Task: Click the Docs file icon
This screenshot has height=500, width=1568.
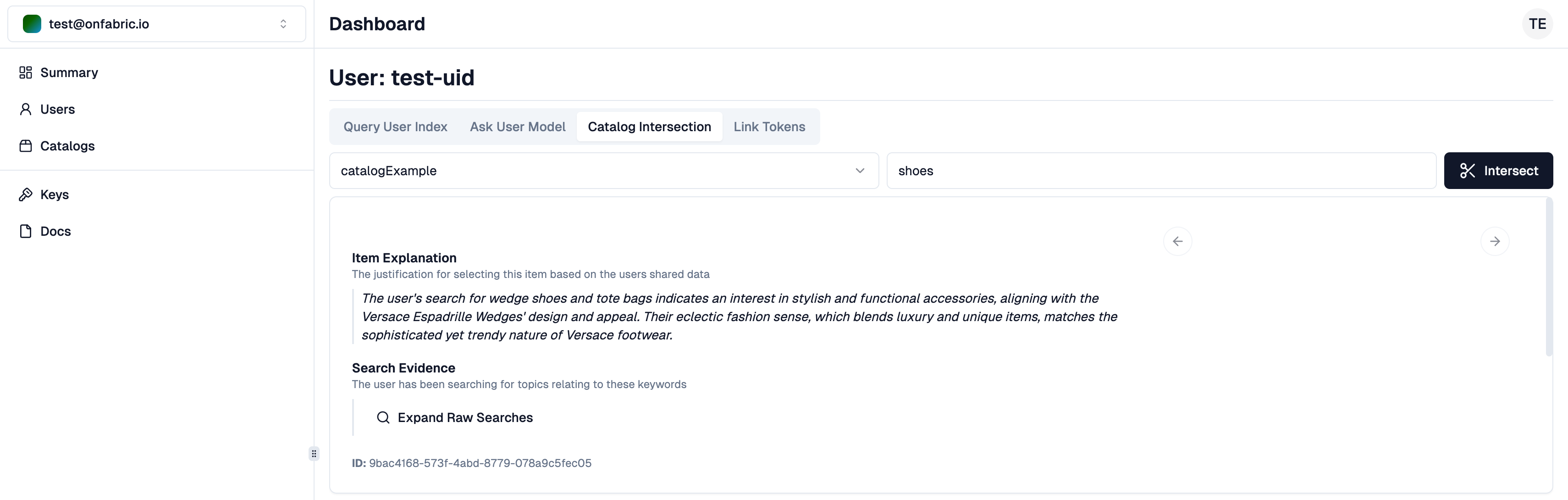Action: pos(26,231)
